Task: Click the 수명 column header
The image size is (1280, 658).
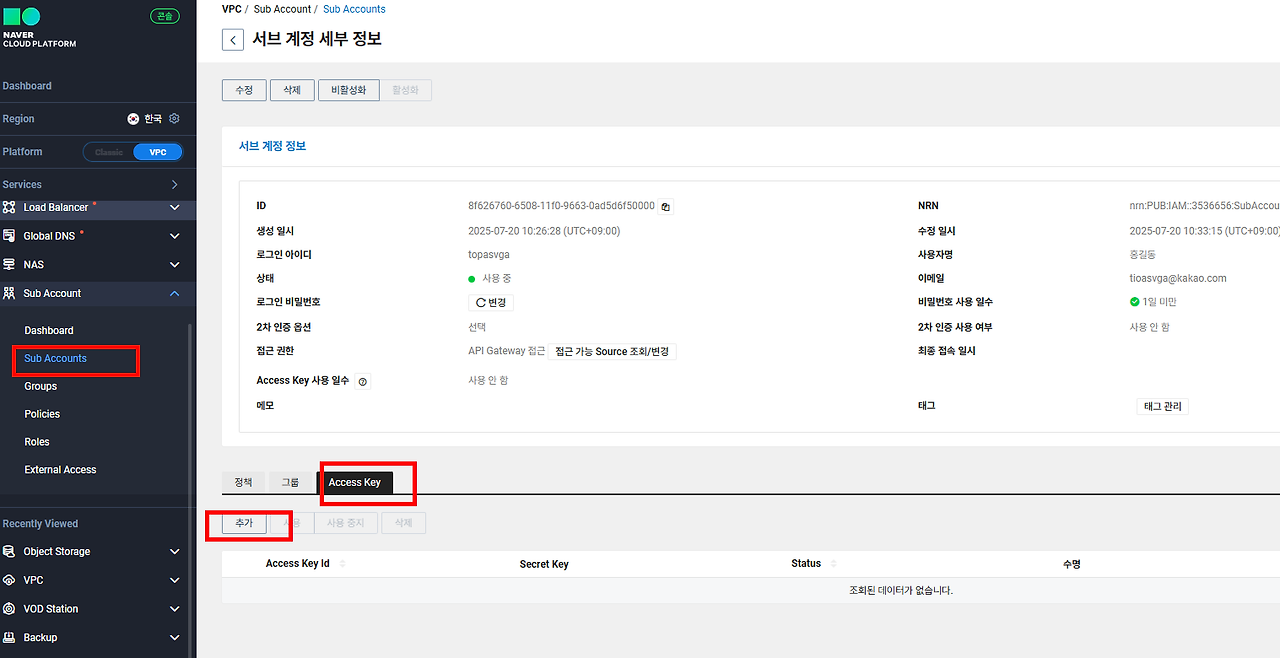Action: (1071, 564)
